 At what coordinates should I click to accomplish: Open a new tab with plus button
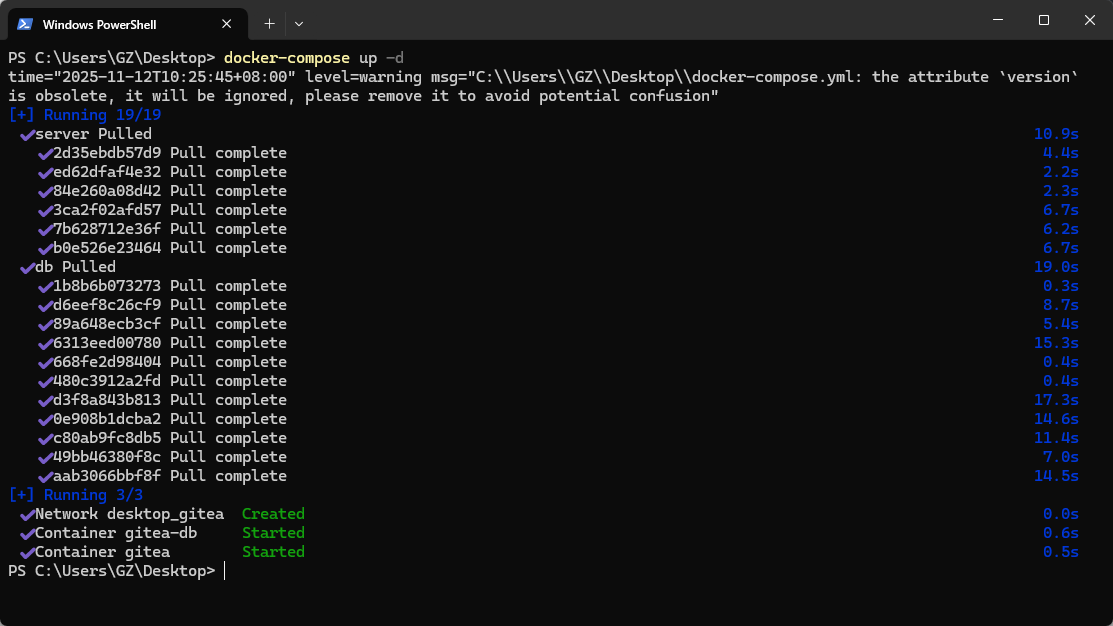270,24
